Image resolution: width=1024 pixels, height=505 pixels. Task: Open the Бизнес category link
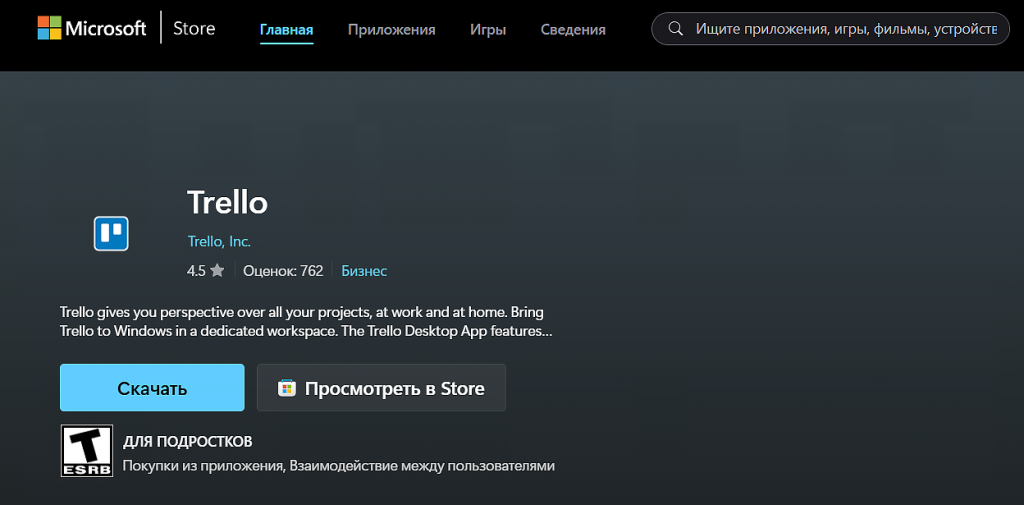pyautogui.click(x=364, y=270)
